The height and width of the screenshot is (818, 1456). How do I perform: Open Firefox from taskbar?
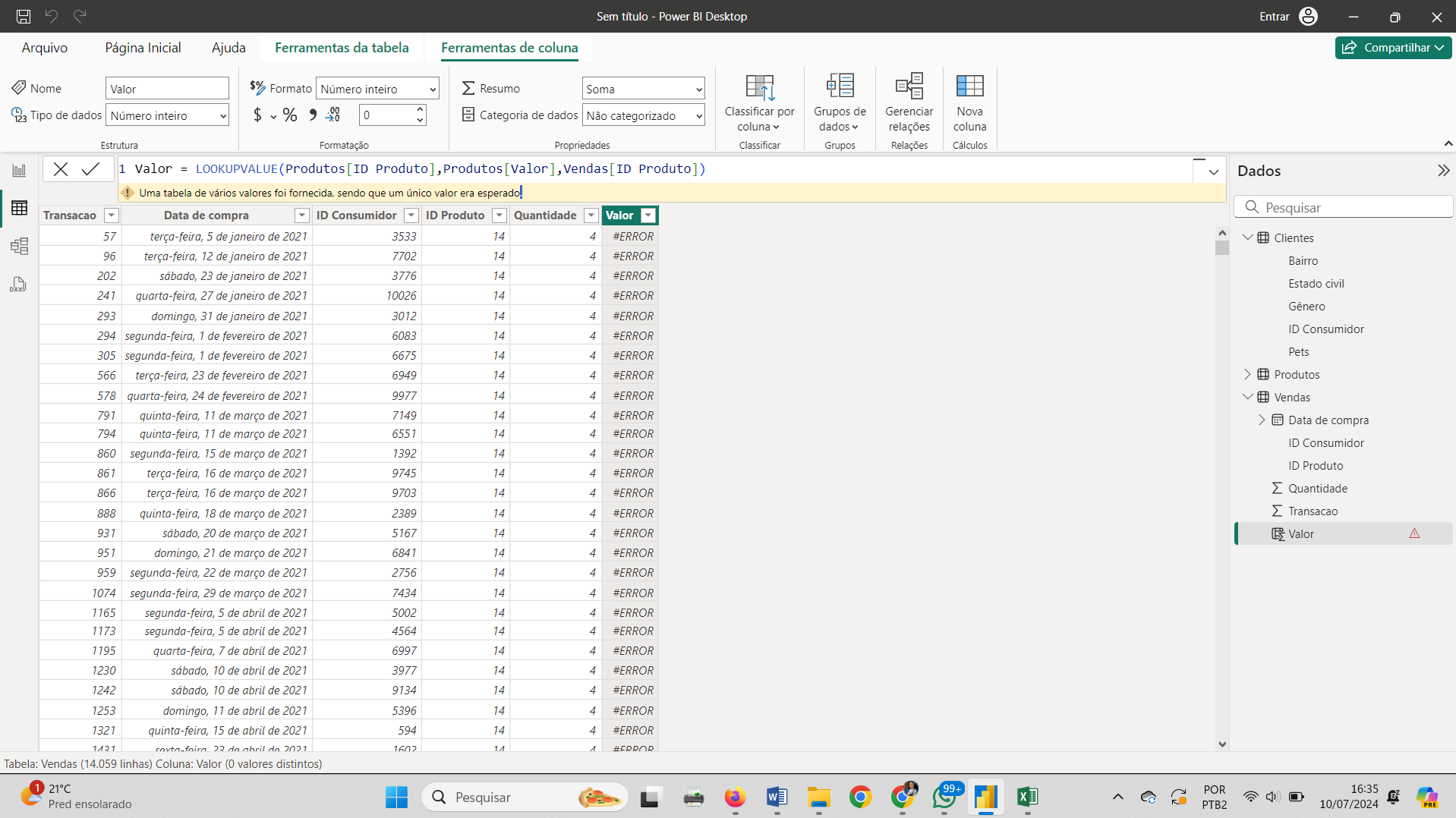point(734,797)
